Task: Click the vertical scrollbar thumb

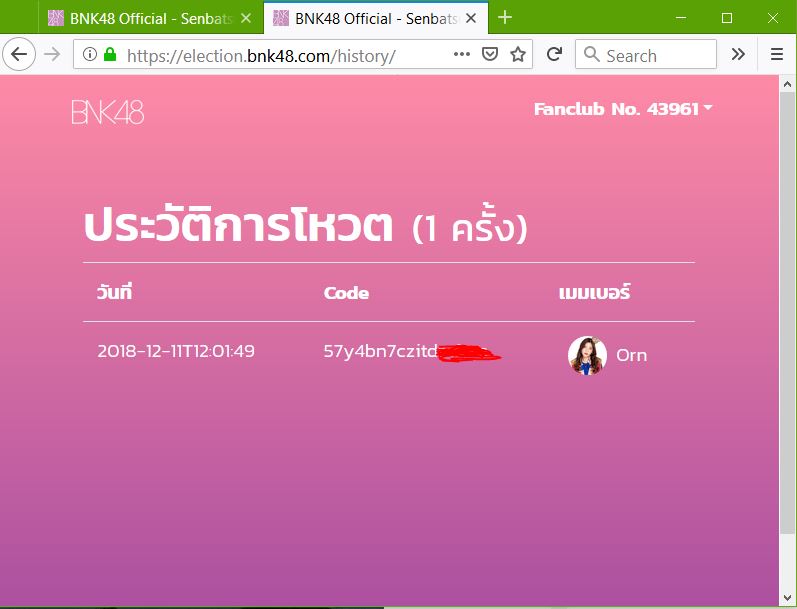Action: (x=787, y=313)
